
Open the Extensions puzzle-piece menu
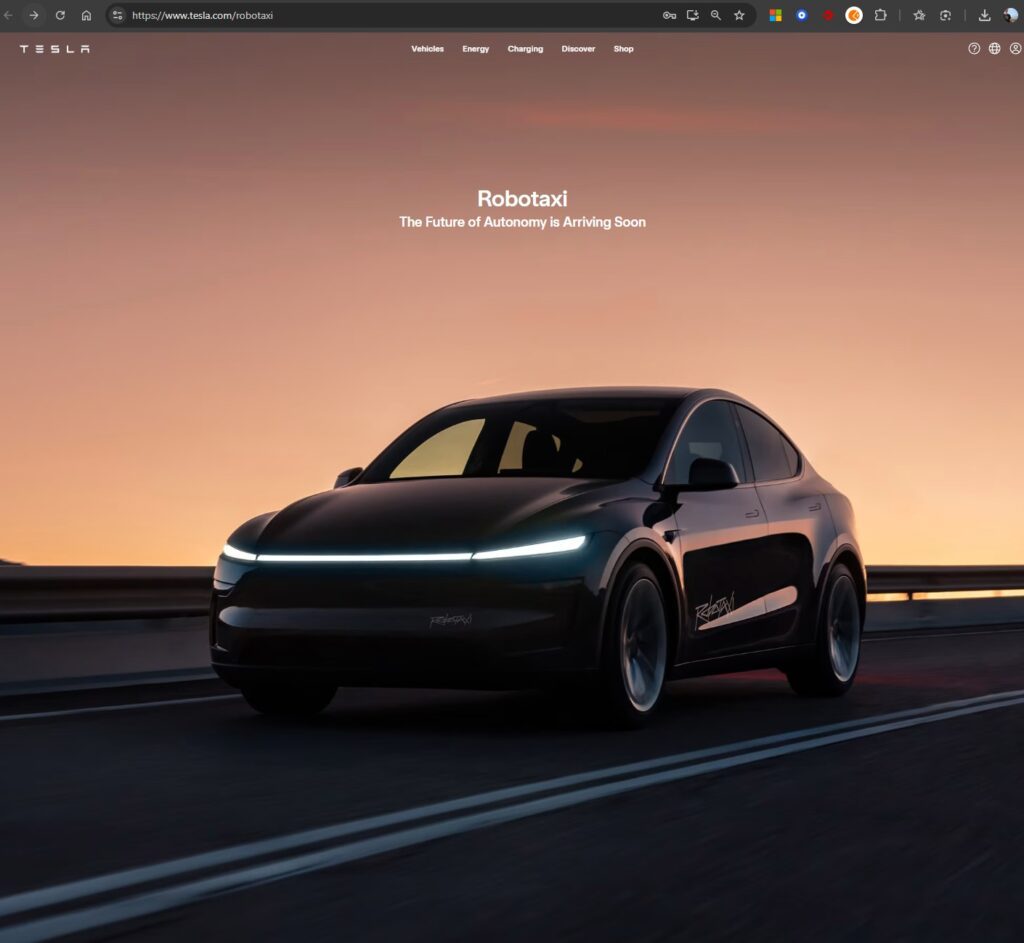(880, 15)
